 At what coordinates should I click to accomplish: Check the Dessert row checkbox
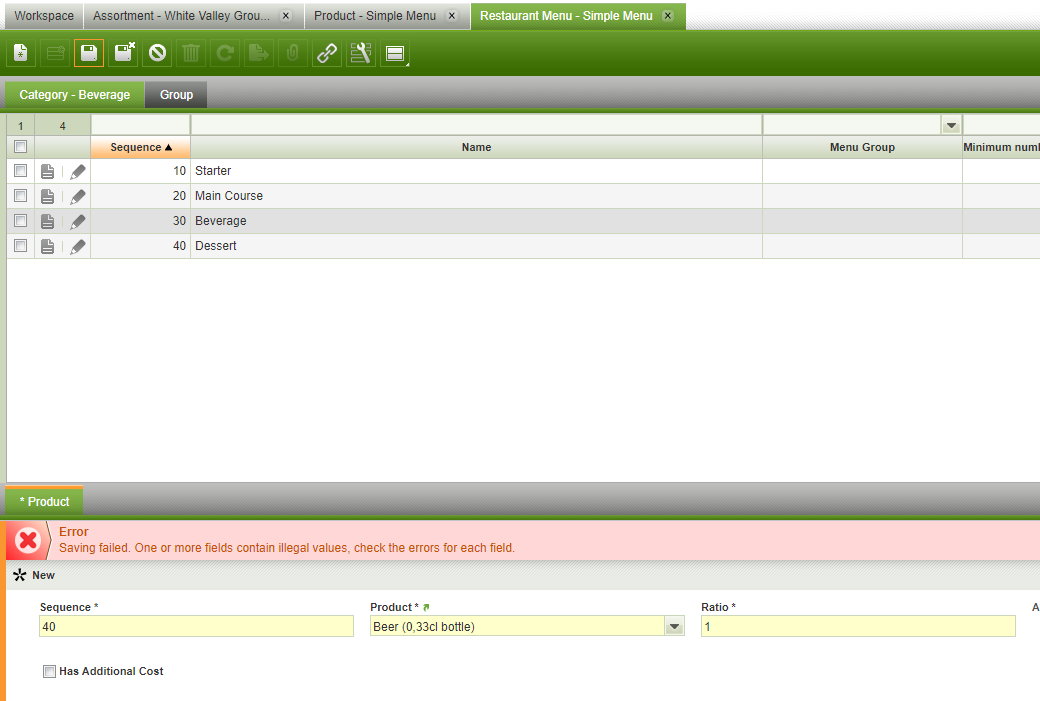click(21, 245)
